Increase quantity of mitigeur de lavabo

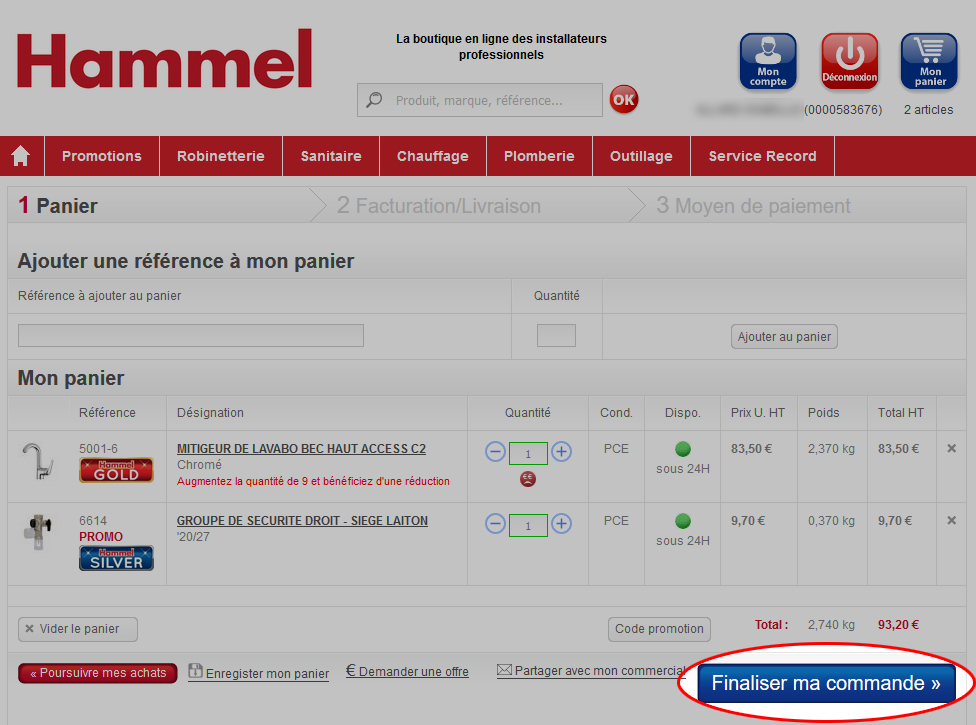[561, 452]
